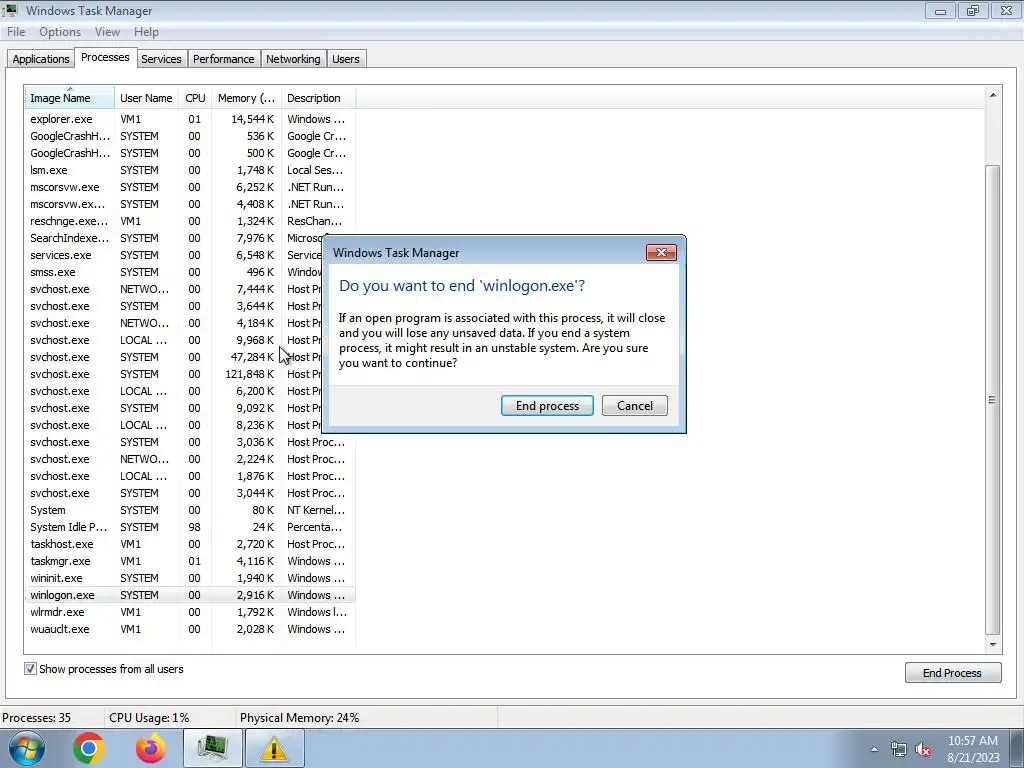The image size is (1024, 768).
Task: Launch Google Chrome from the taskbar
Action: pyautogui.click(x=89, y=748)
